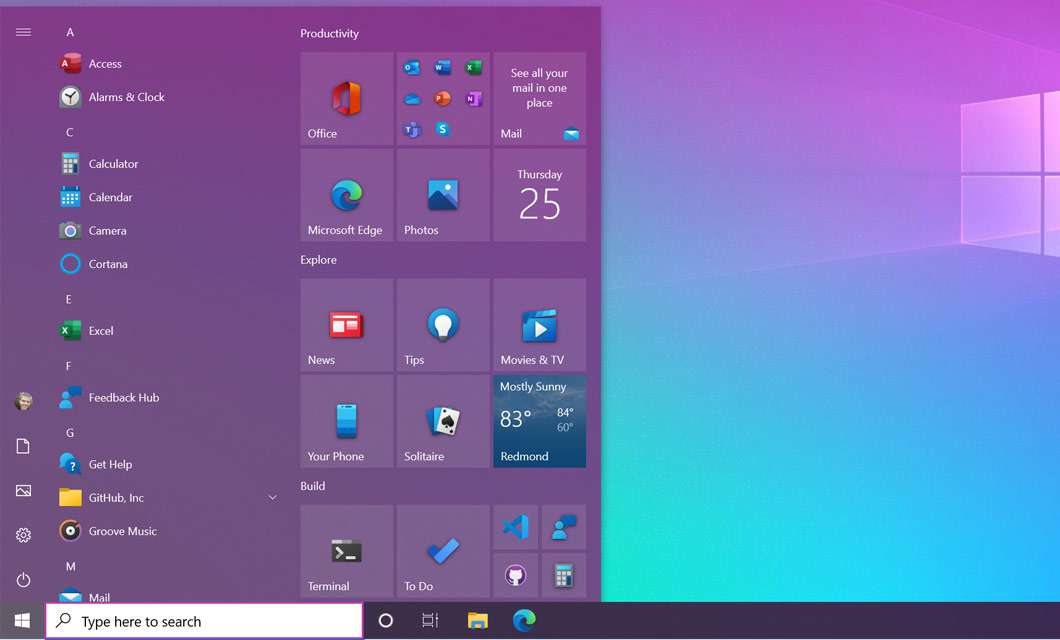The height and width of the screenshot is (640, 1060).
Task: Open the Thursday 25 calendar tile
Action: (539, 195)
